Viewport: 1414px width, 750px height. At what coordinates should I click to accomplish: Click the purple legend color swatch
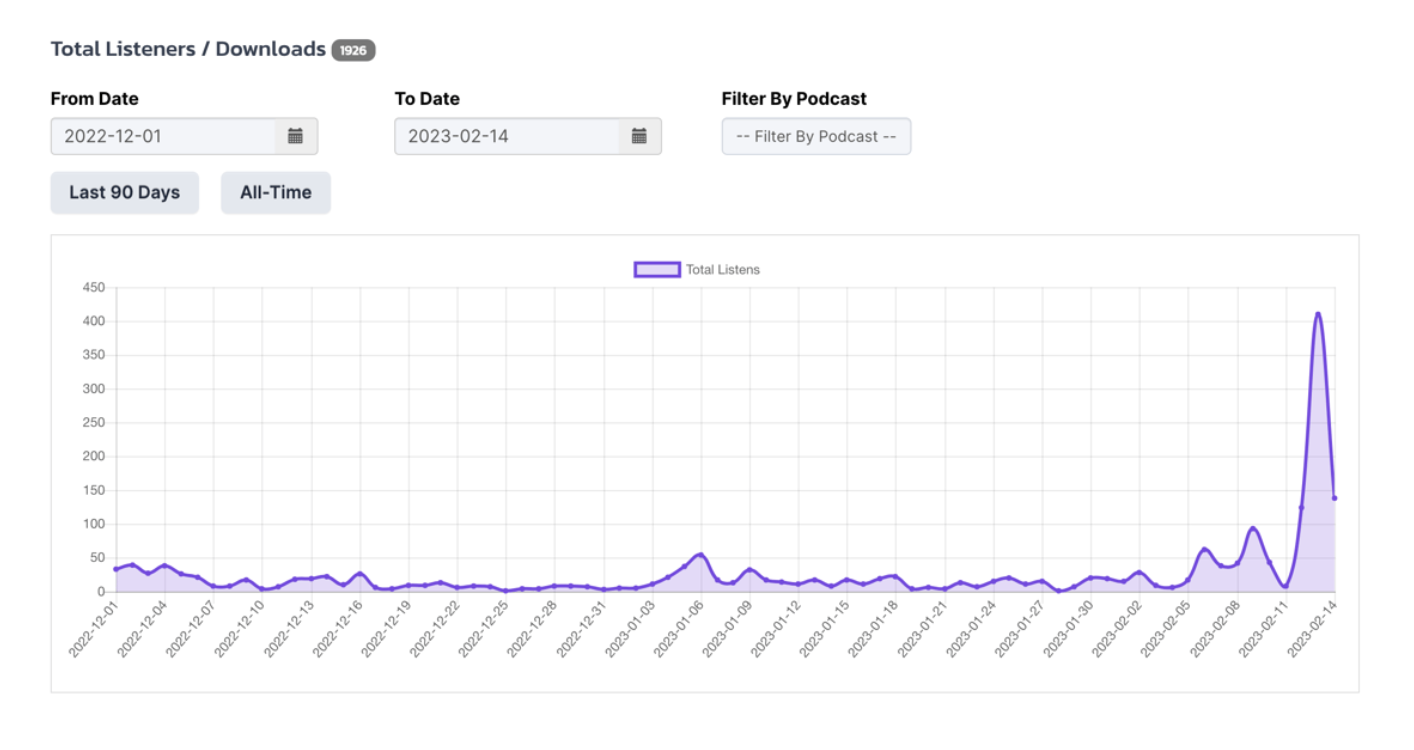click(655, 268)
